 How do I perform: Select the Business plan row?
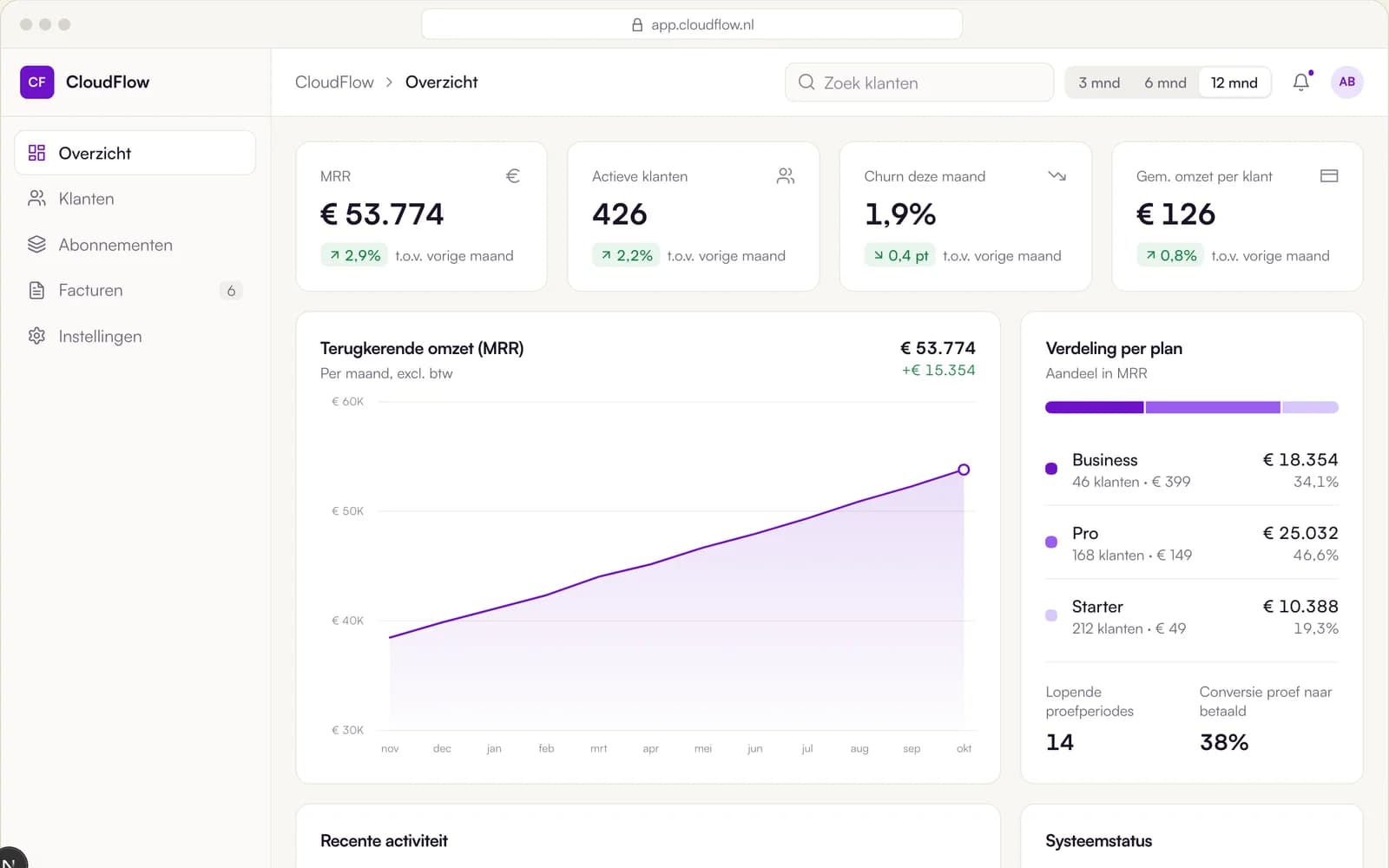(x=1192, y=470)
